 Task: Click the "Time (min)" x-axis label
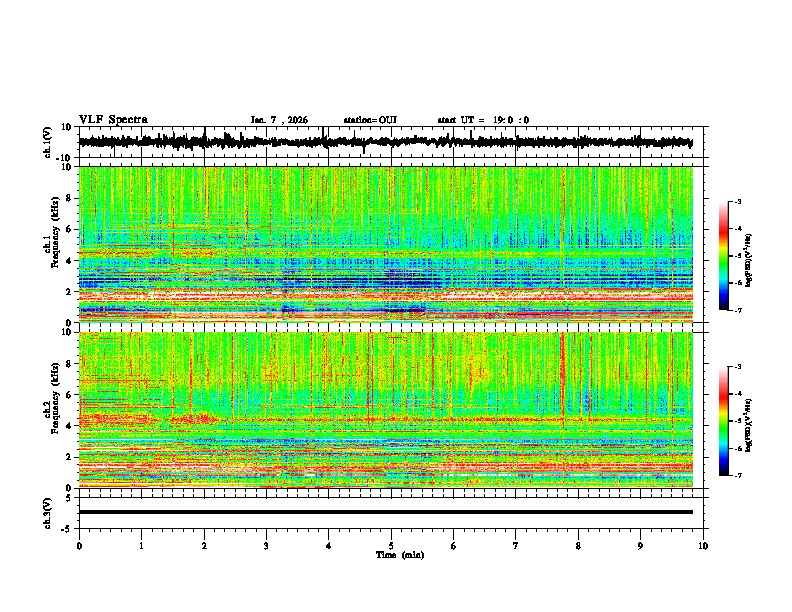(x=400, y=555)
